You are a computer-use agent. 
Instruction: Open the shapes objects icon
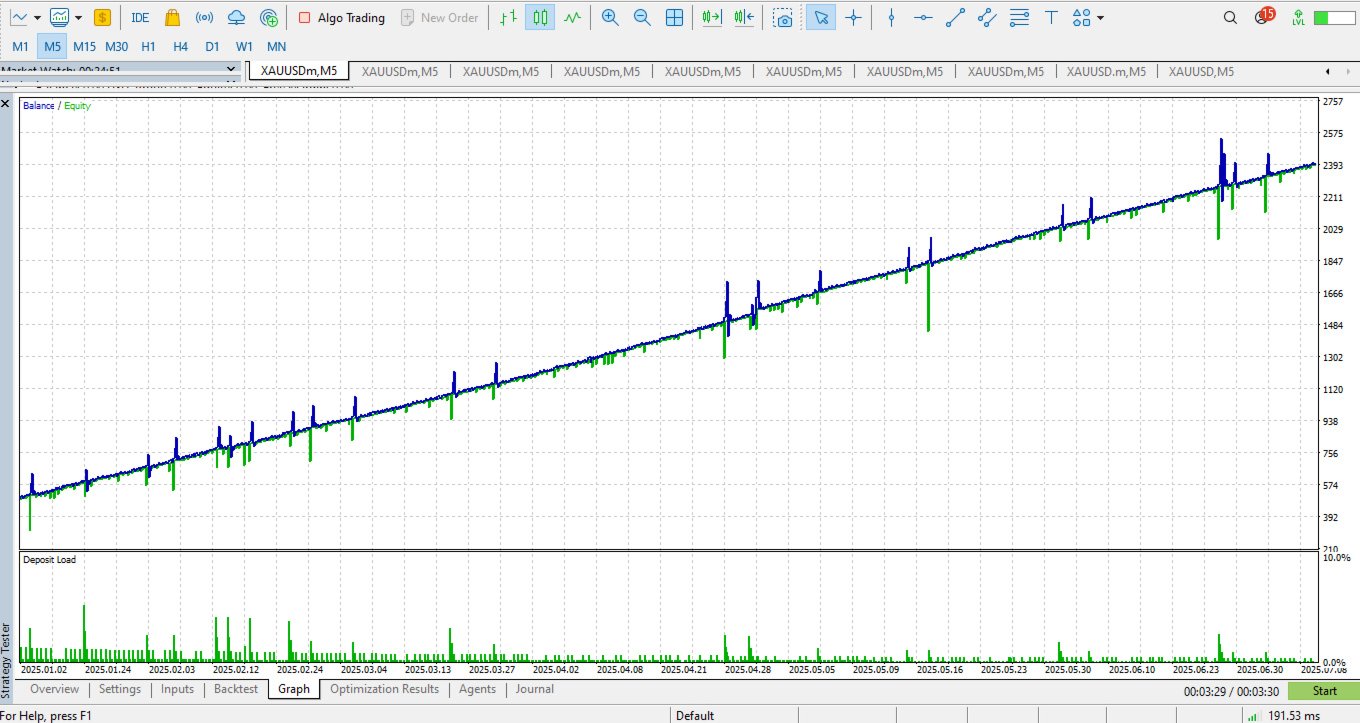(x=1081, y=17)
